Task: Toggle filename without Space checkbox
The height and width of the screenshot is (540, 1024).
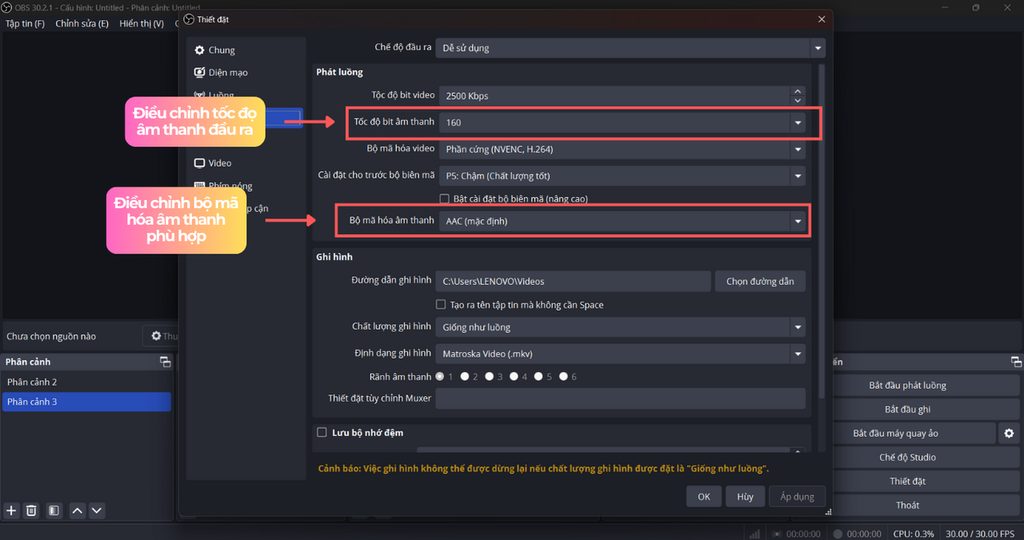Action: pos(441,304)
